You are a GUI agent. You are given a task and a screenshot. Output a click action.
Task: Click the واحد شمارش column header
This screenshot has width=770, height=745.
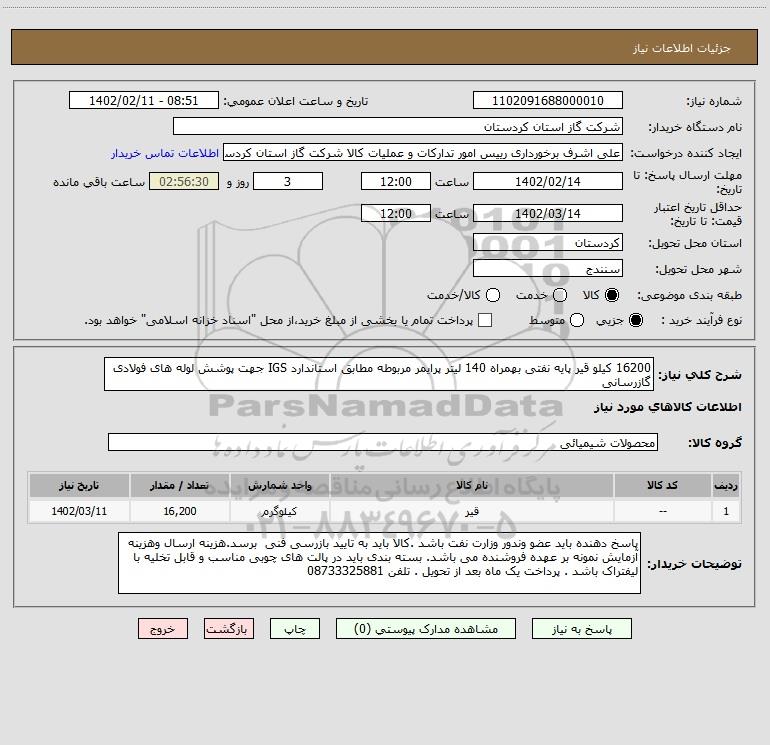pos(280,485)
